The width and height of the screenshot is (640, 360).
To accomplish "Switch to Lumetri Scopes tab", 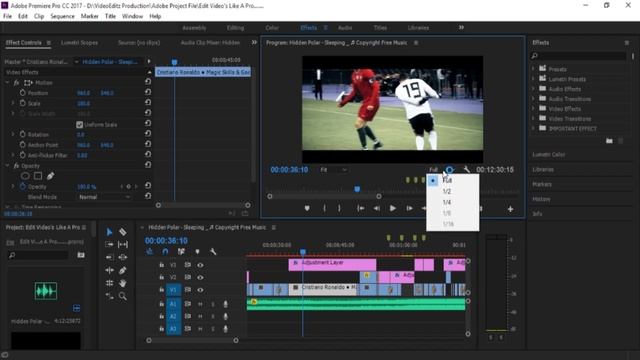I will click(79, 42).
